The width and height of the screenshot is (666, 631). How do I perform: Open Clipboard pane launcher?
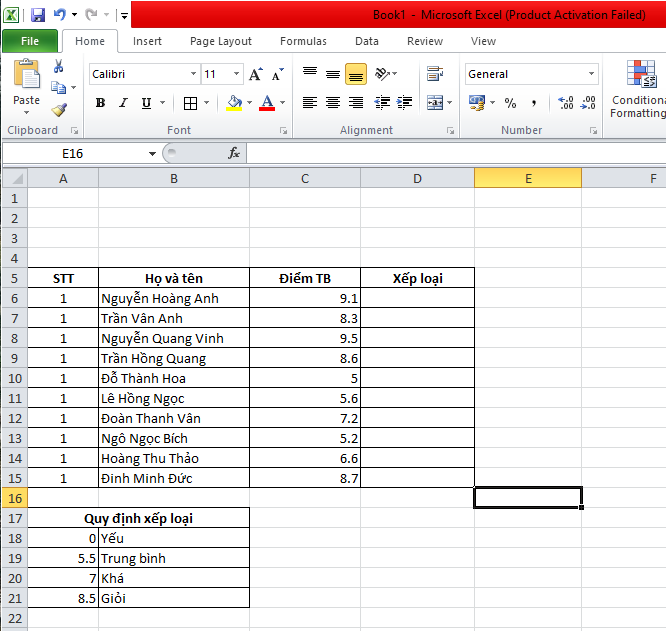[x=75, y=131]
